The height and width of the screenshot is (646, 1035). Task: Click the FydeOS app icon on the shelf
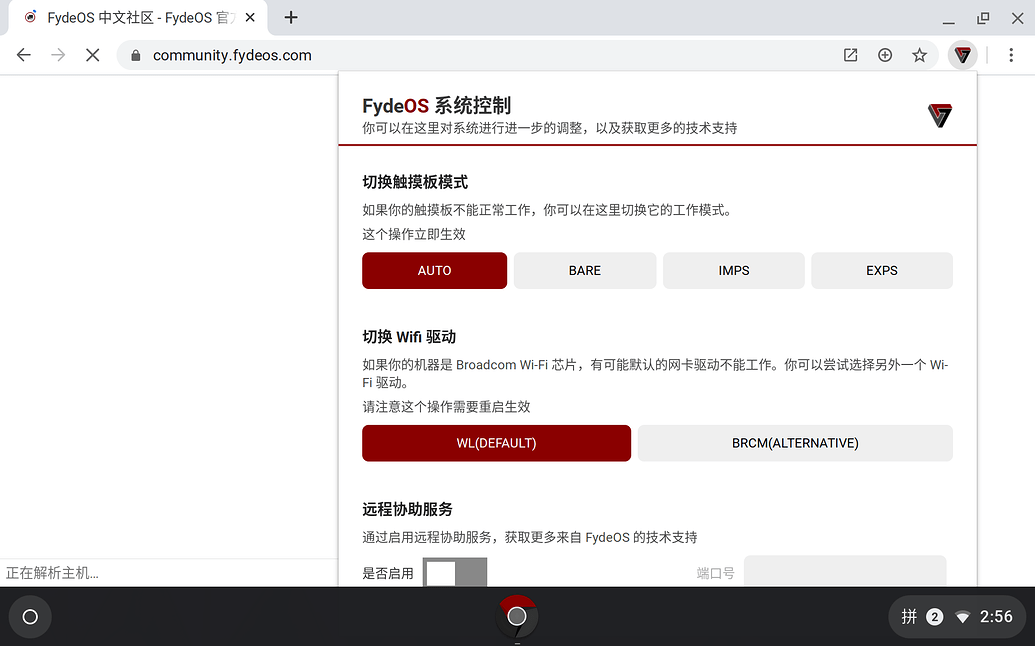(516, 617)
